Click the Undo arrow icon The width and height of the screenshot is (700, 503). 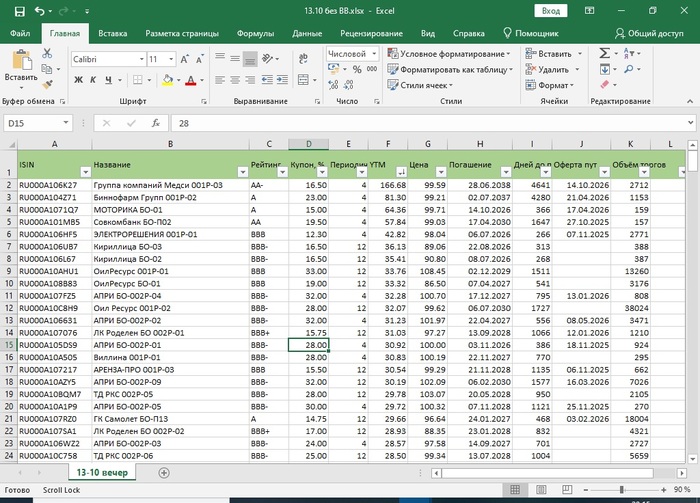tap(39, 11)
